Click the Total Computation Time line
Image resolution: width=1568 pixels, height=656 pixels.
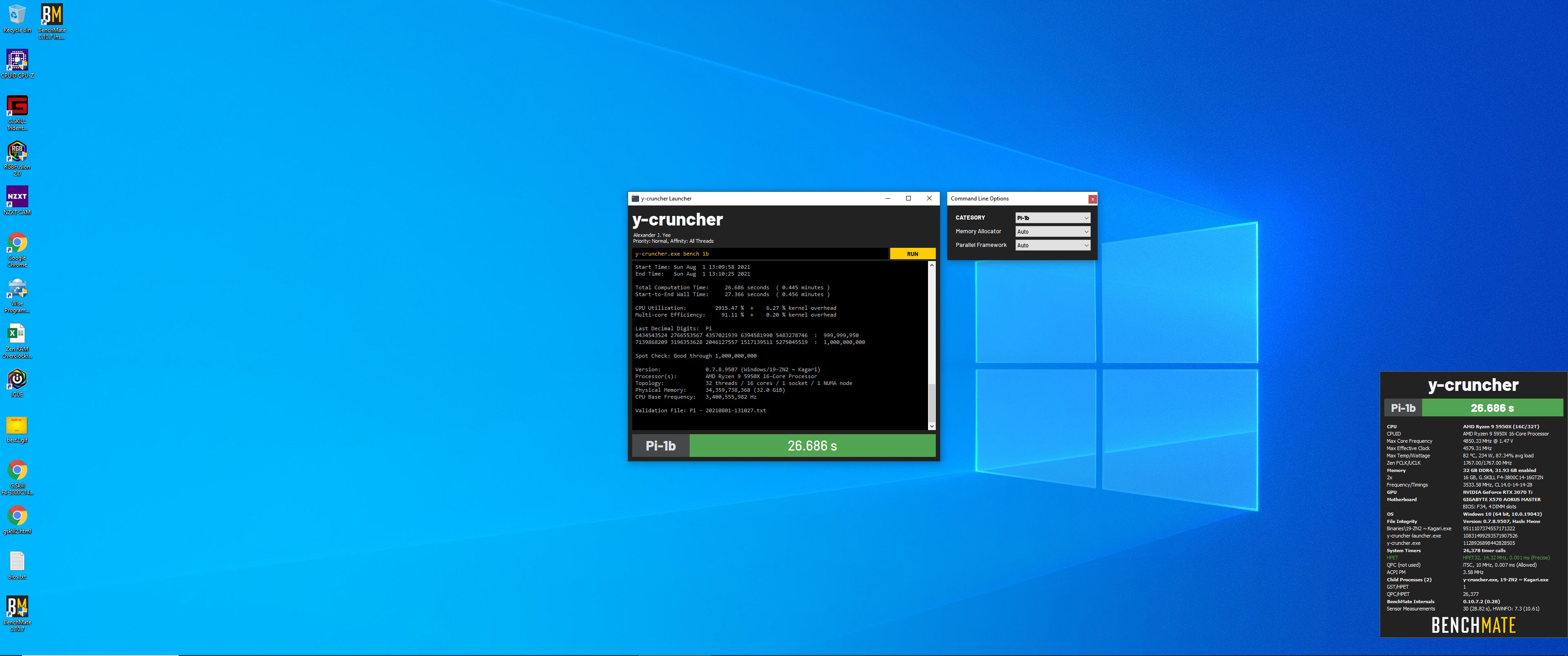coord(732,288)
